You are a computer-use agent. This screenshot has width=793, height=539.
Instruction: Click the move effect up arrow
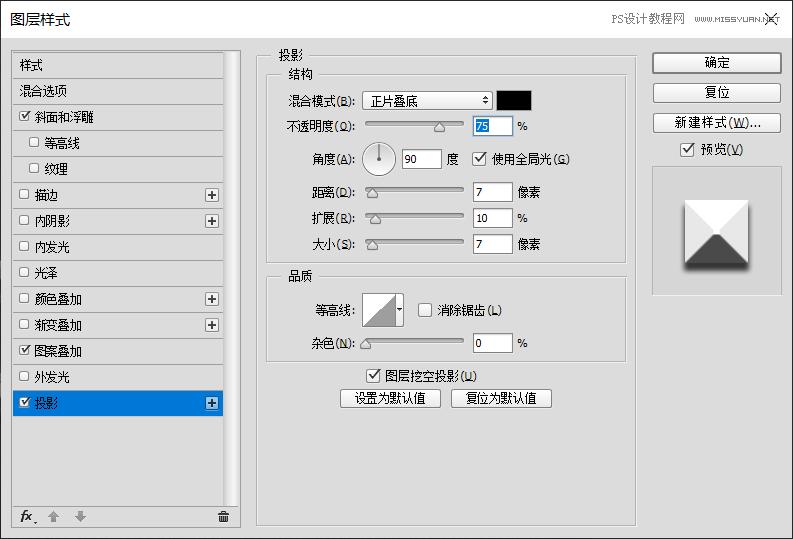[54, 516]
